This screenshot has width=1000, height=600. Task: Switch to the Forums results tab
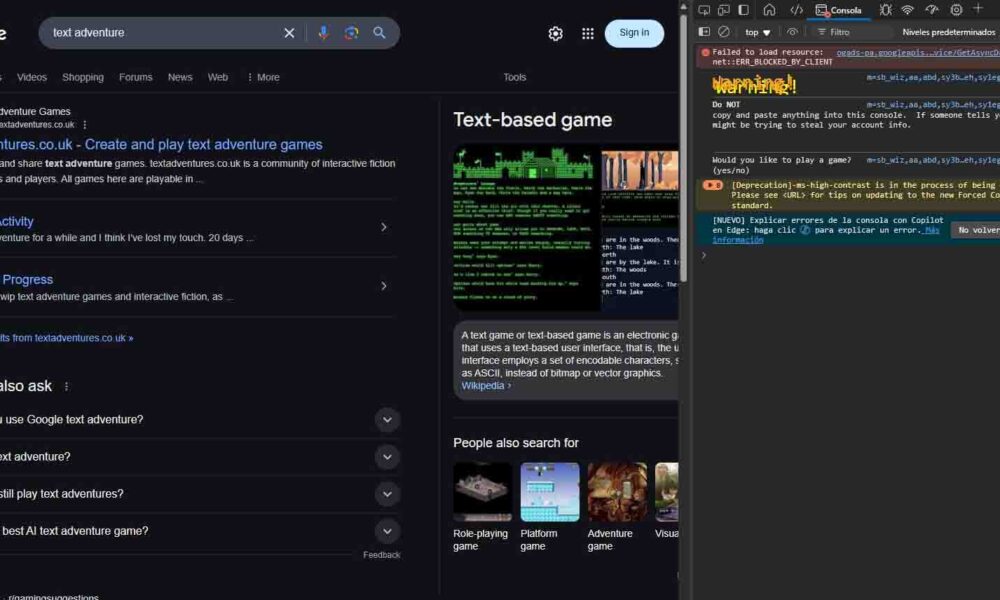point(136,77)
